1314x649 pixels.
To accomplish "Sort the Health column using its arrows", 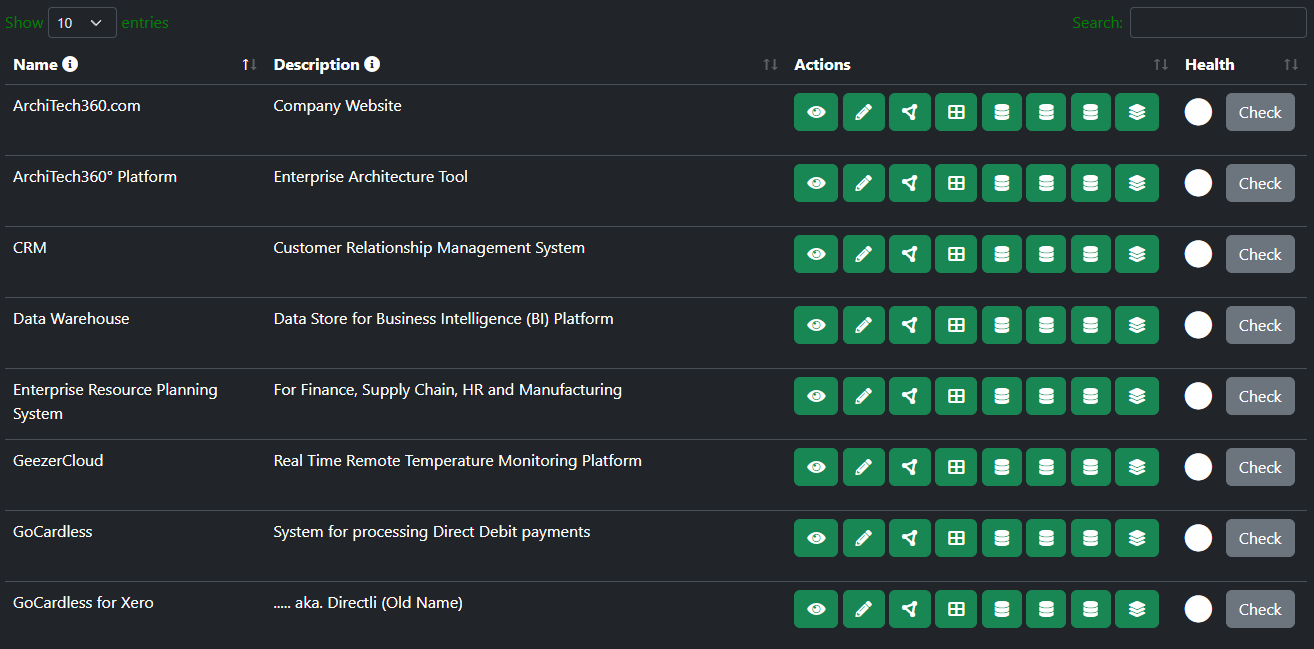I will pos(1291,64).
